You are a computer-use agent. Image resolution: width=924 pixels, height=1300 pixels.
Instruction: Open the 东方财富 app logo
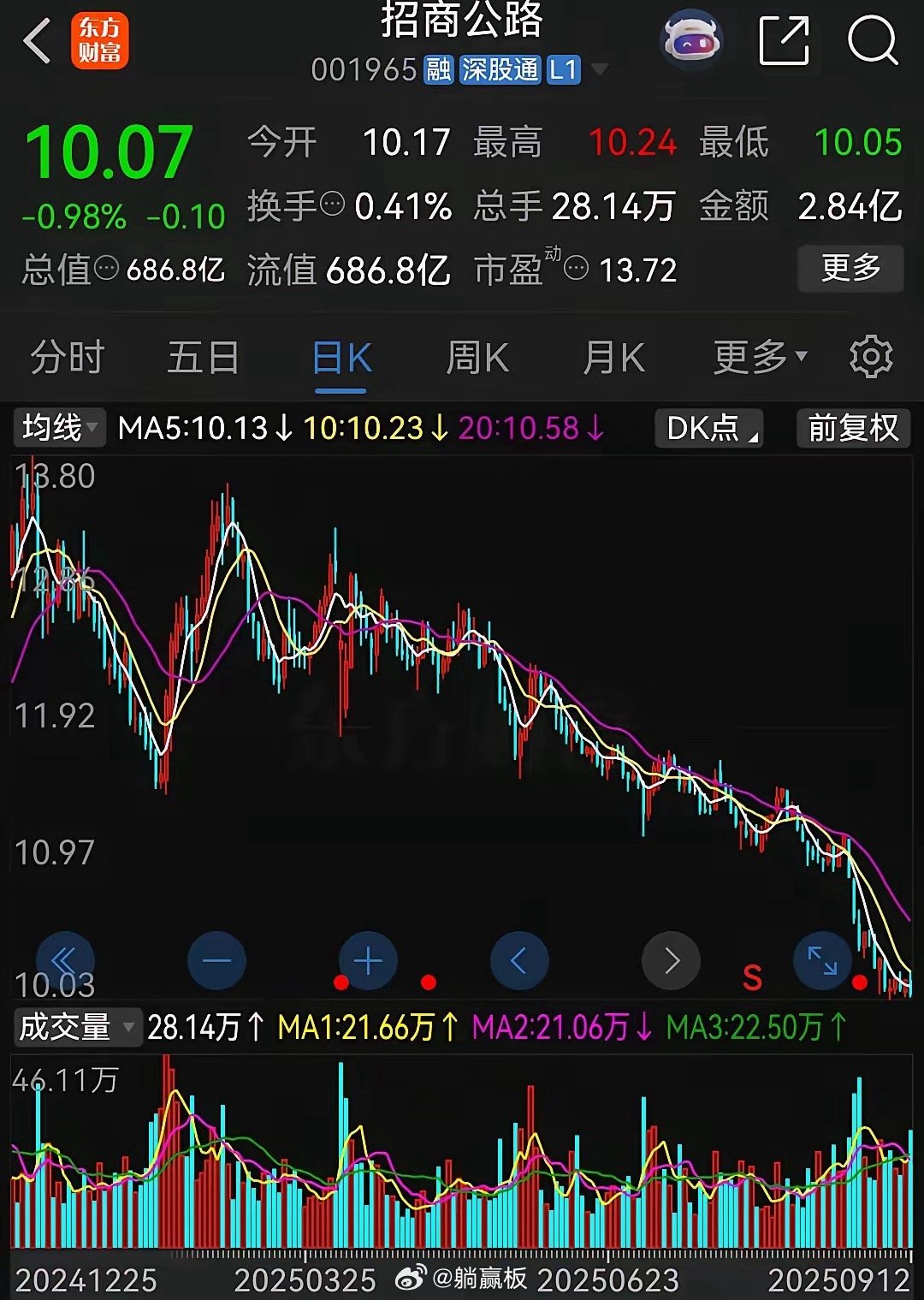coord(99,40)
